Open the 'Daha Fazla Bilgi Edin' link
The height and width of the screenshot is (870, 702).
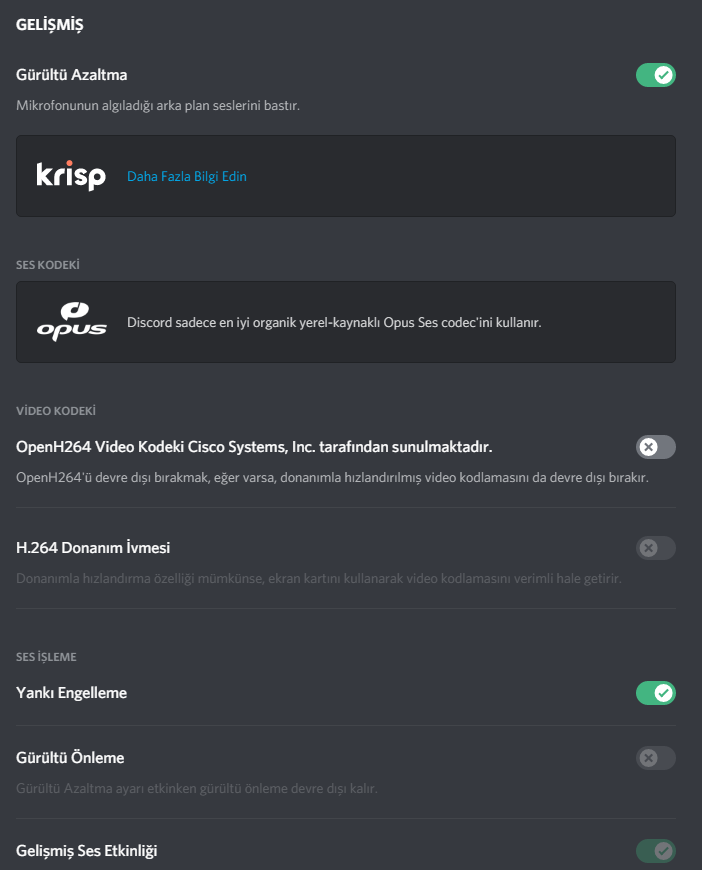[186, 177]
